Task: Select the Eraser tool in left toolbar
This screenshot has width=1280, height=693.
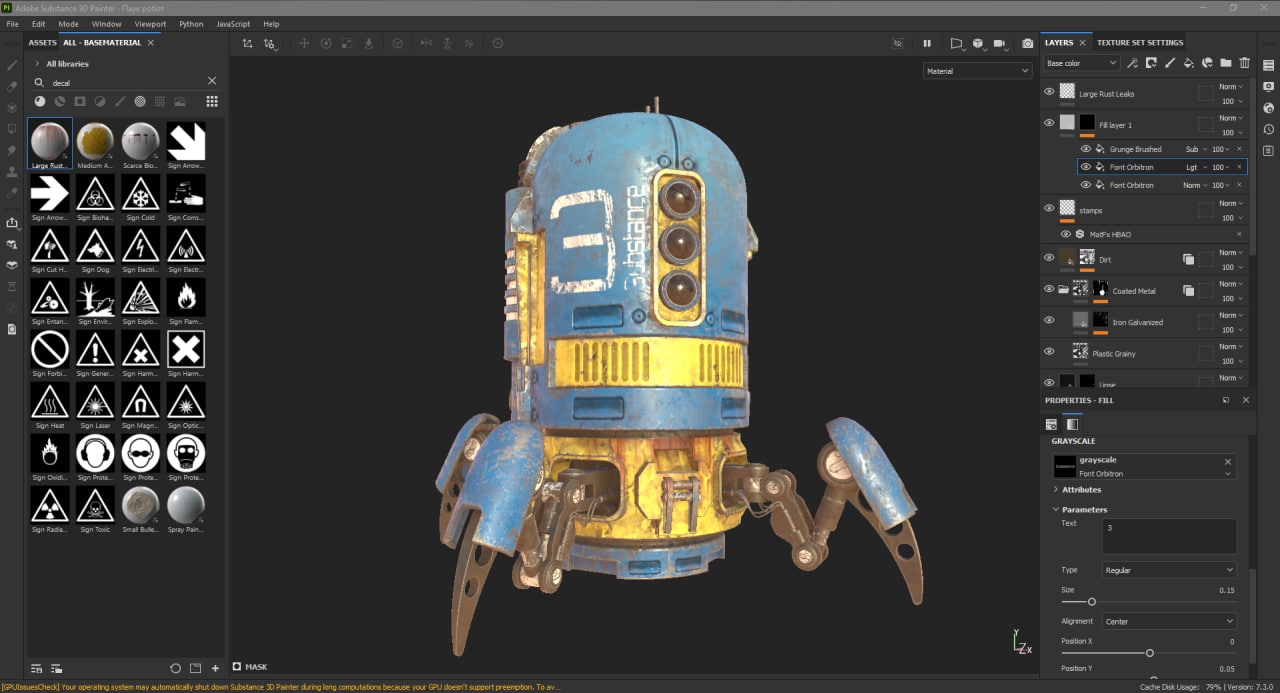Action: coord(12,86)
